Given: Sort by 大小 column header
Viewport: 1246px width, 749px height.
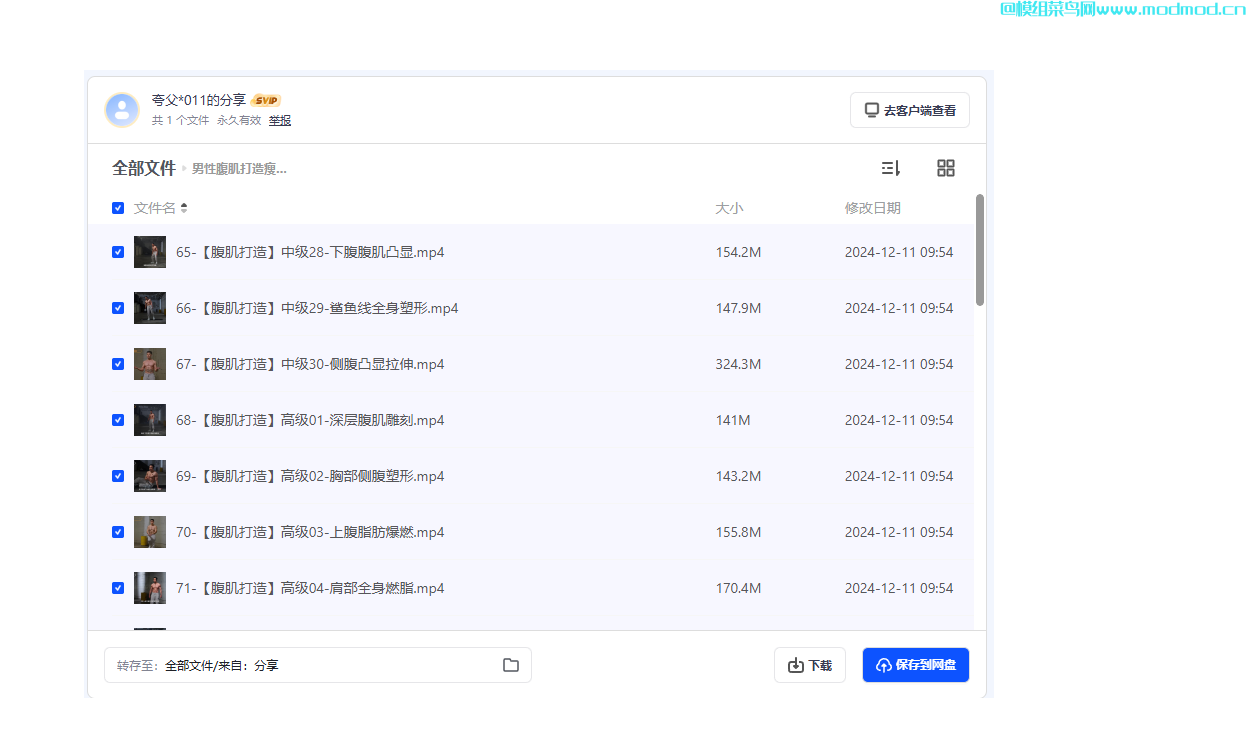Looking at the screenshot, I should pos(729,208).
